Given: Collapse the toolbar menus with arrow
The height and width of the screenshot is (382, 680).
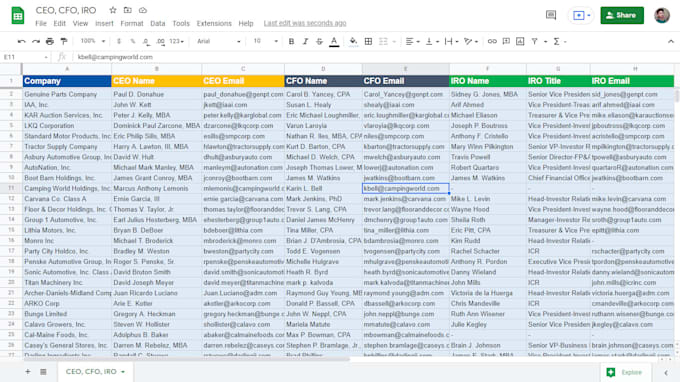Looking at the screenshot, I should pos(670,41).
